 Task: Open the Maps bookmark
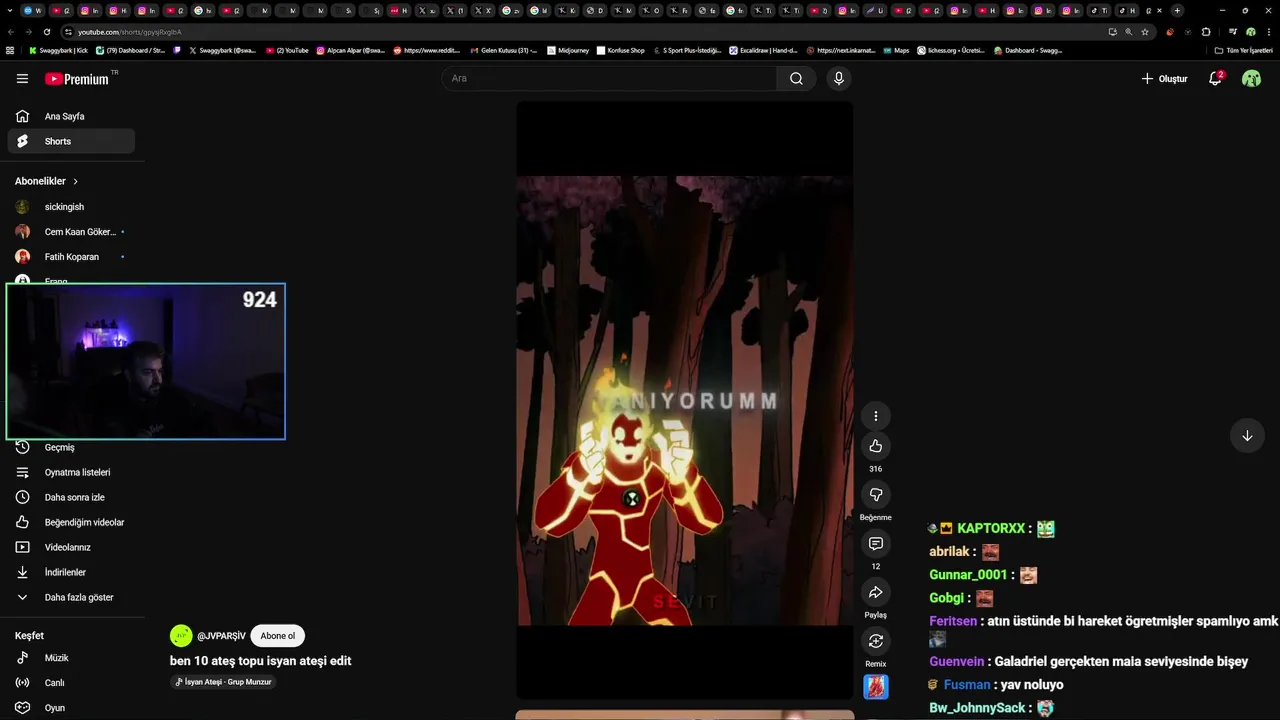coord(896,50)
